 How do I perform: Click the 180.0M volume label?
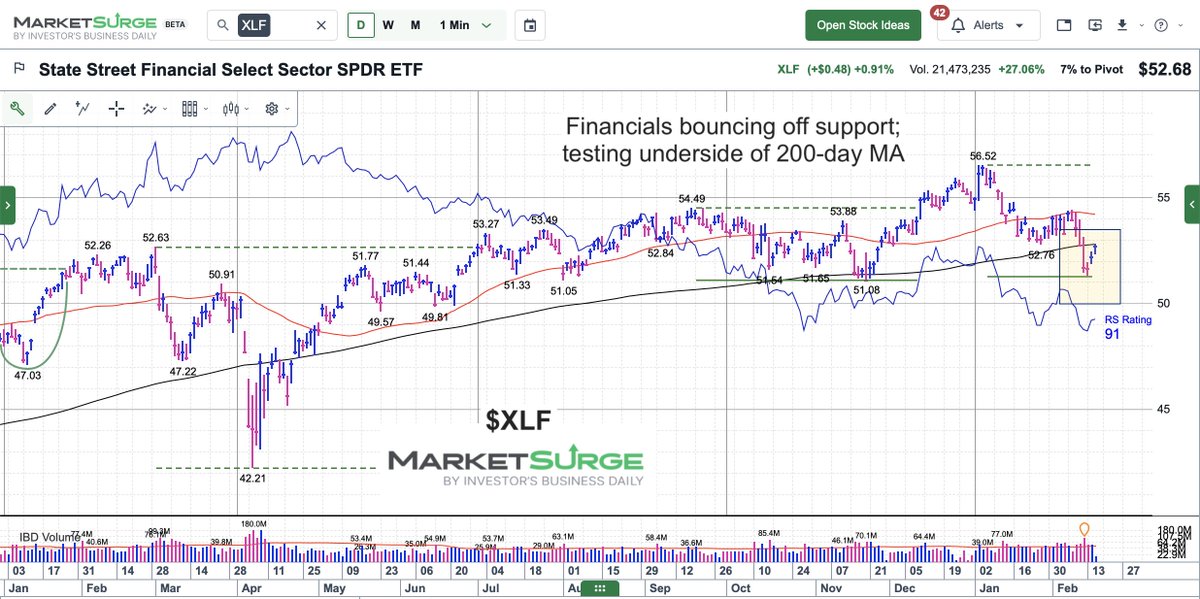(254, 524)
